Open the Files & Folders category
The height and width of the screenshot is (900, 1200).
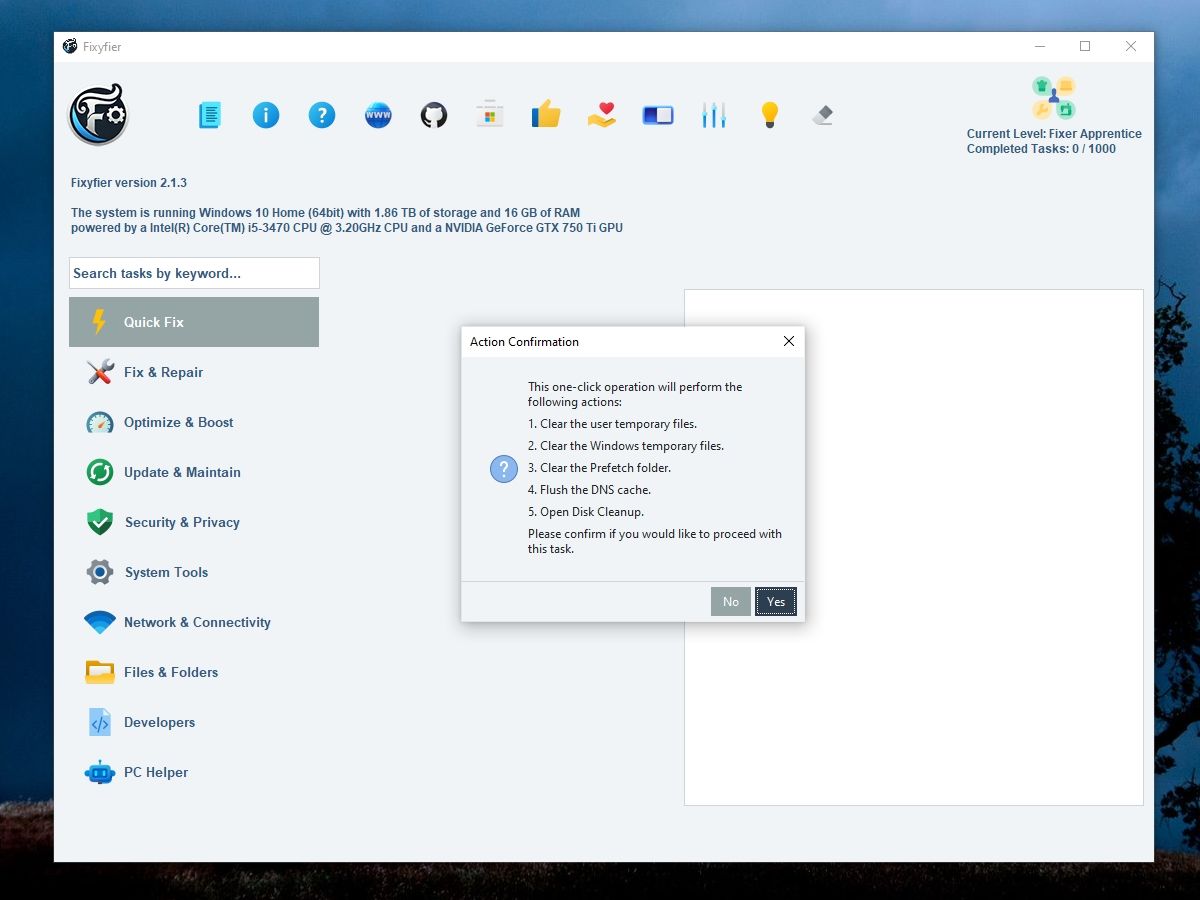click(194, 672)
